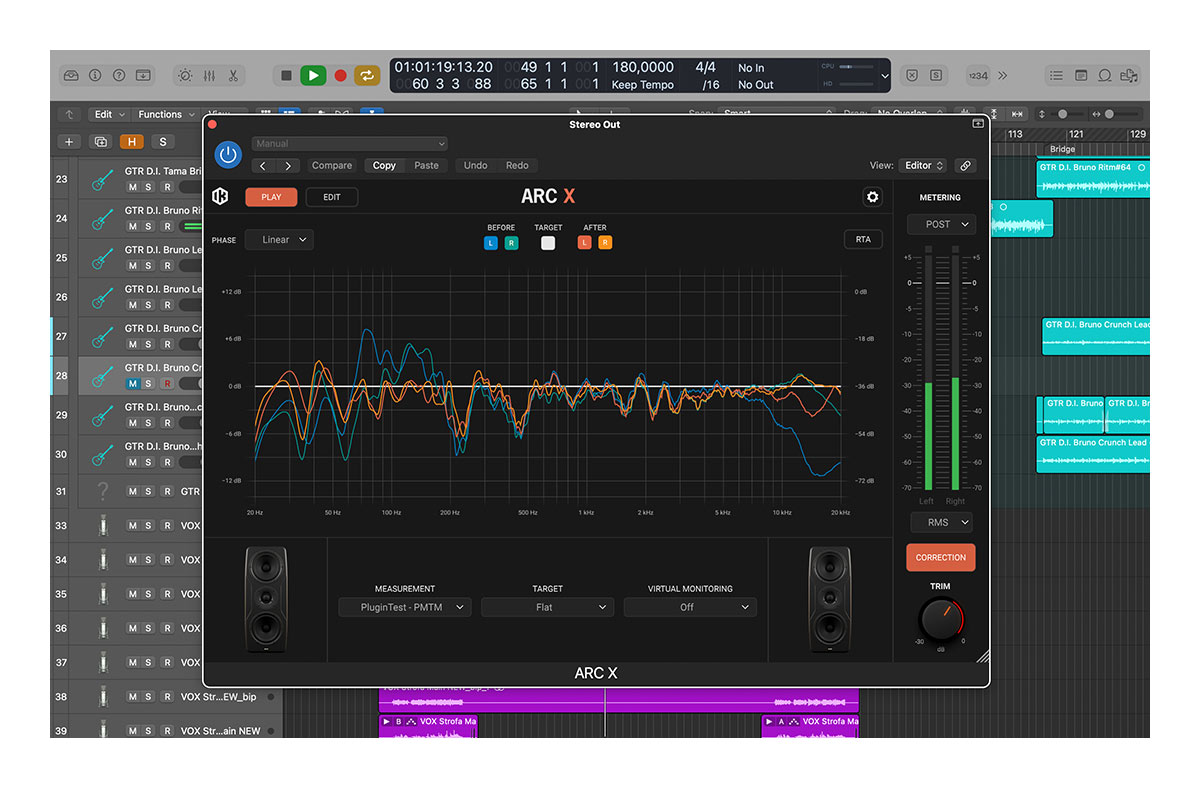Screen dimensions: 1200x788
Task: Open Editors with the scissors icon
Action: point(233,75)
